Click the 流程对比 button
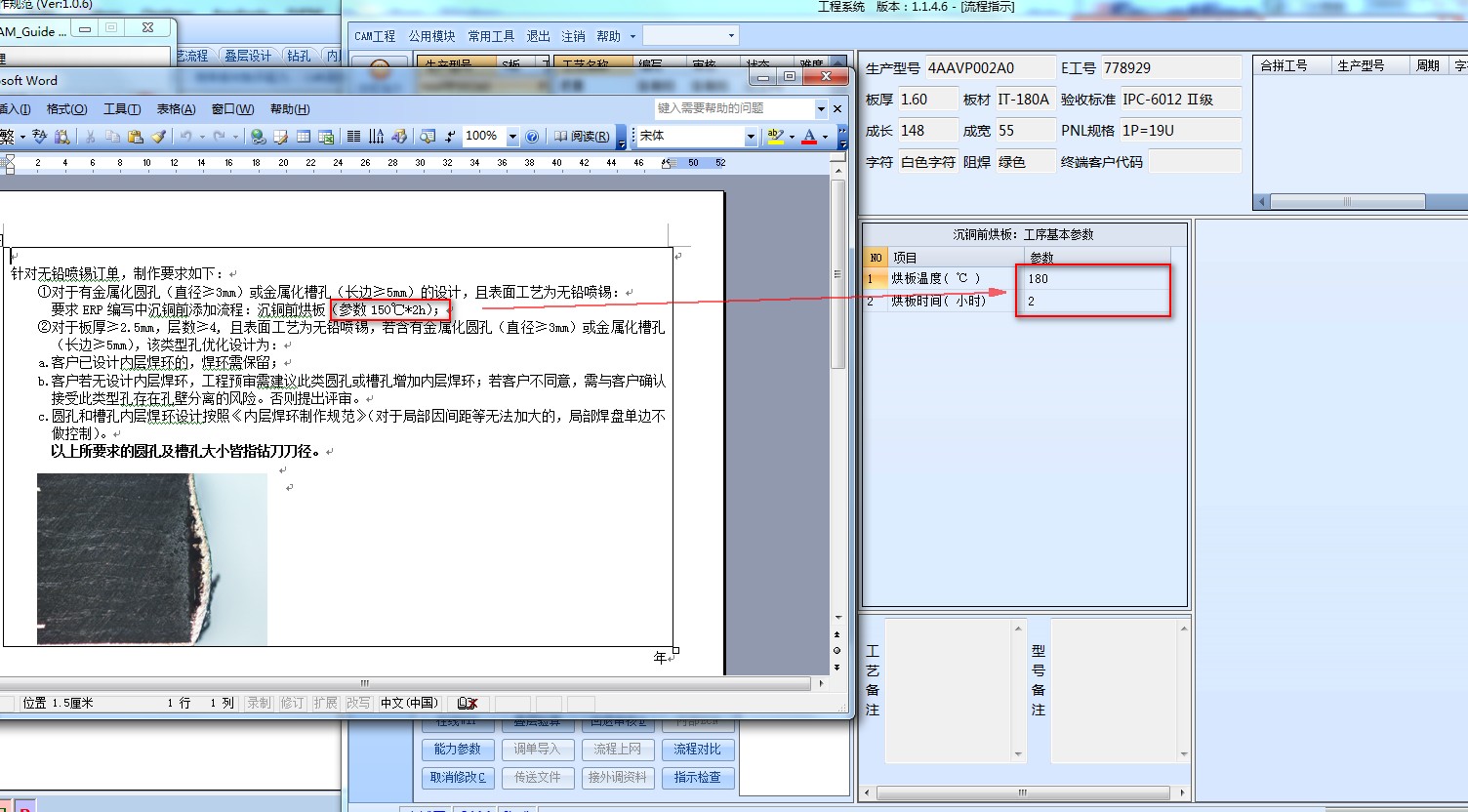The height and width of the screenshot is (812, 1468). click(x=698, y=750)
